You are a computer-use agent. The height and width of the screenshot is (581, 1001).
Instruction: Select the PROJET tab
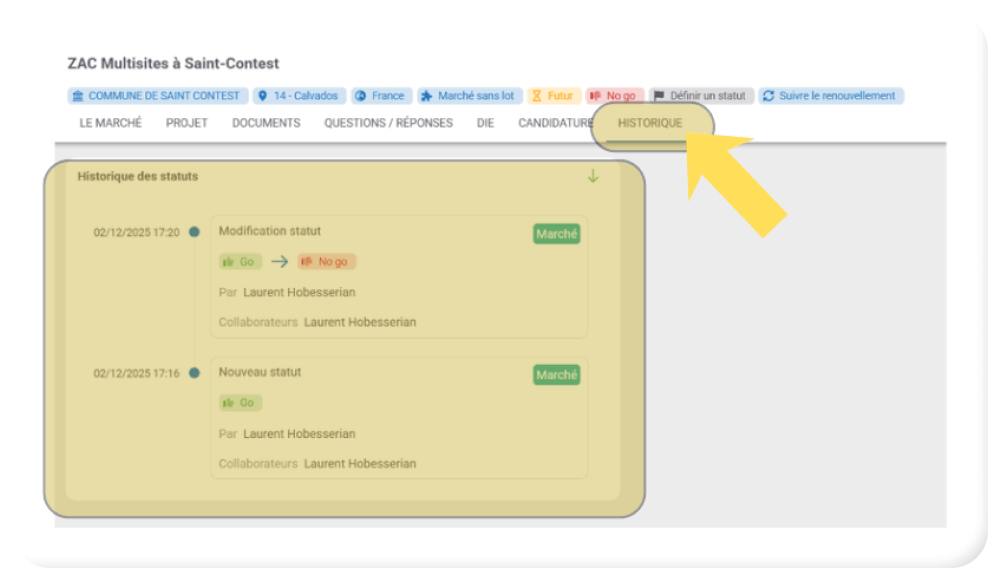[x=187, y=123]
